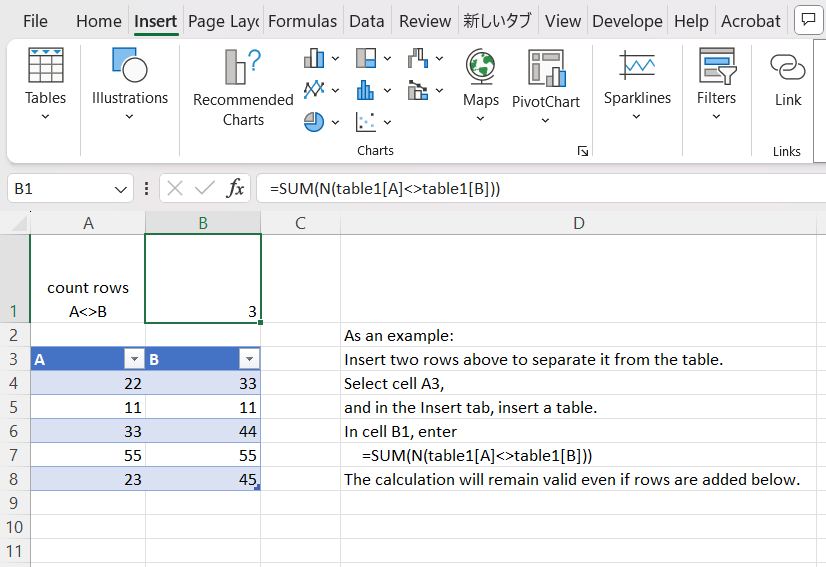Insert a hierarchy treemap chart
Screen dimensions: 826x567
click(366, 58)
